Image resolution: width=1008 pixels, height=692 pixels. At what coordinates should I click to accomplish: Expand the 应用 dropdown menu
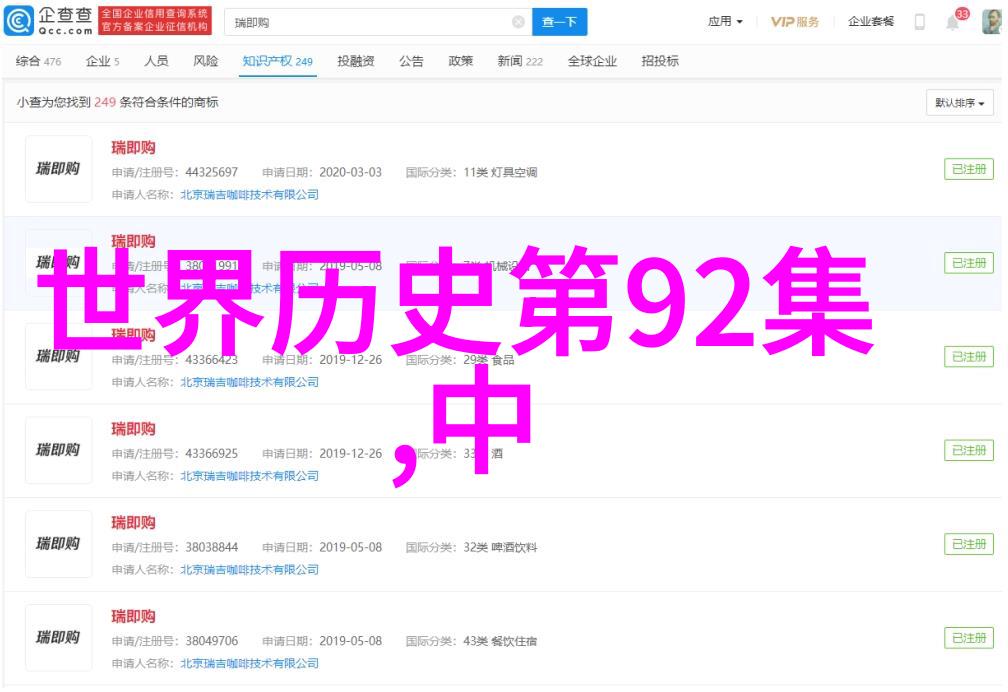(x=725, y=22)
